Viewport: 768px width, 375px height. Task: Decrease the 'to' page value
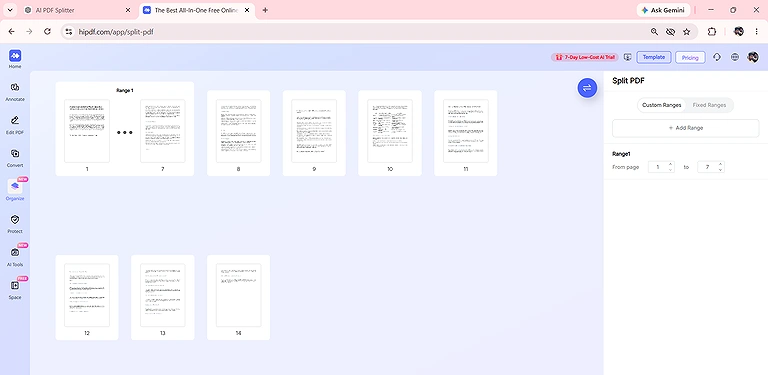click(x=720, y=170)
